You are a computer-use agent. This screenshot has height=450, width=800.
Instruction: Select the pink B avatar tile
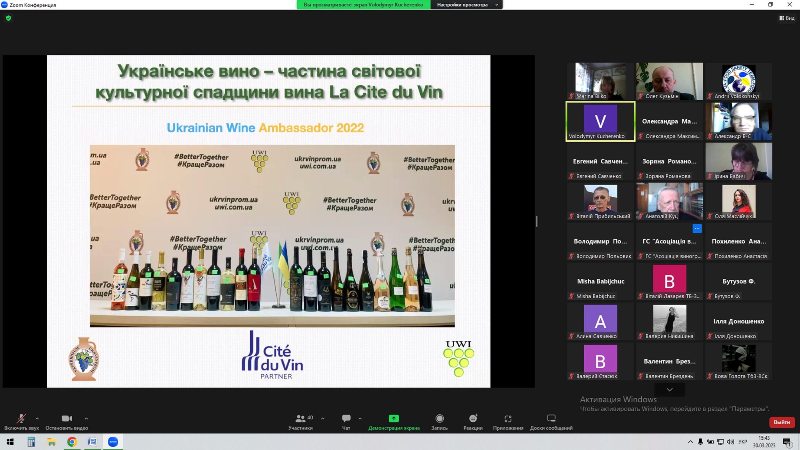(x=669, y=282)
